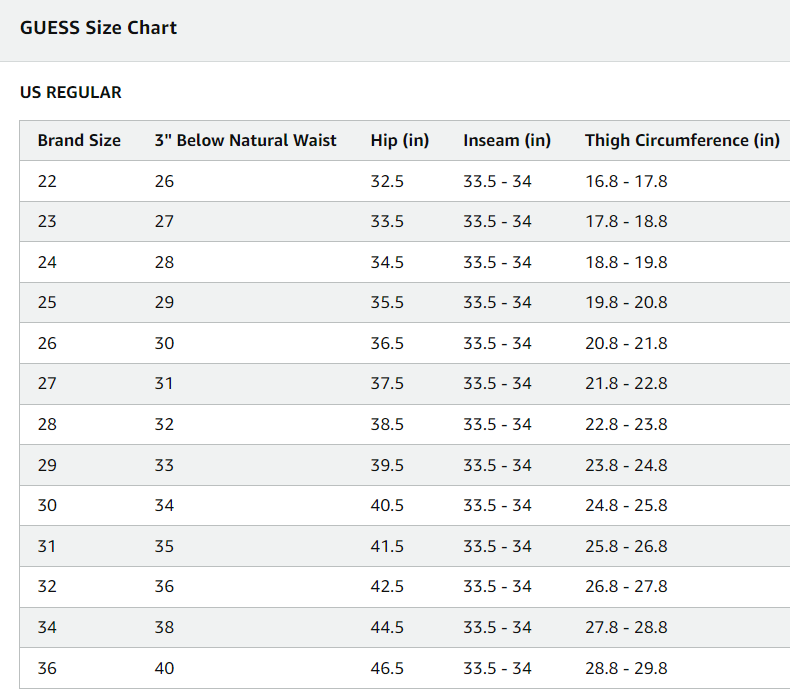Click inseam 33.5 - 34 in size 30 row
Viewport: 790px width, 696px height.
497,505
